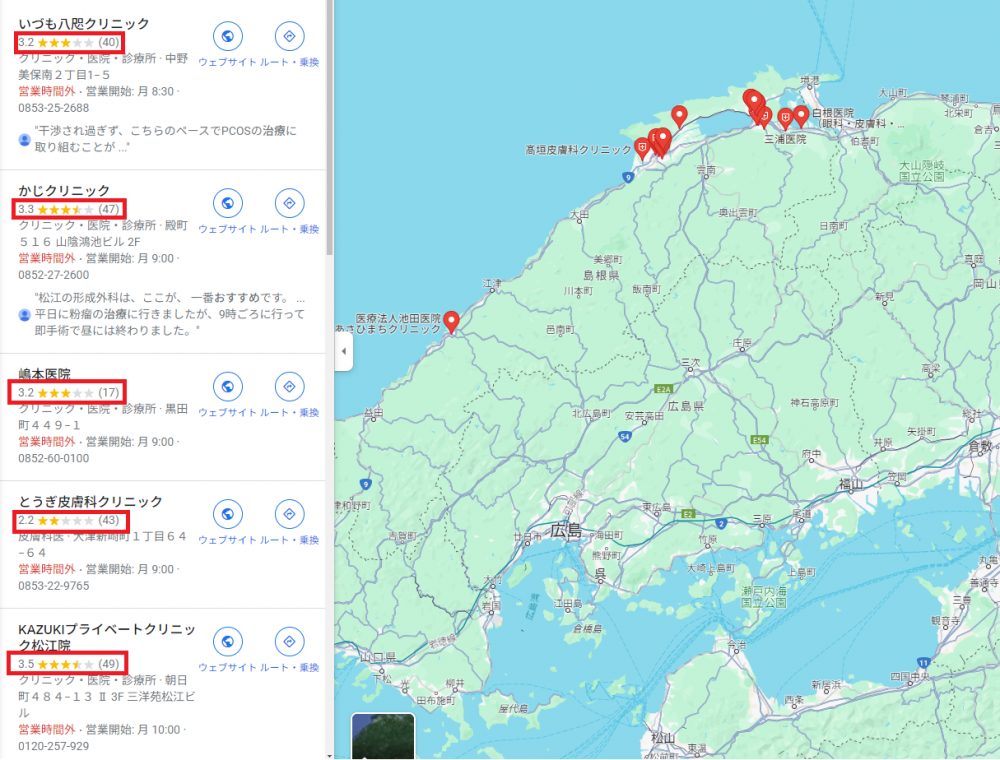The width and height of the screenshot is (1000, 760).
Task: Click route 54 highway shield marker
Action: [x=625, y=437]
